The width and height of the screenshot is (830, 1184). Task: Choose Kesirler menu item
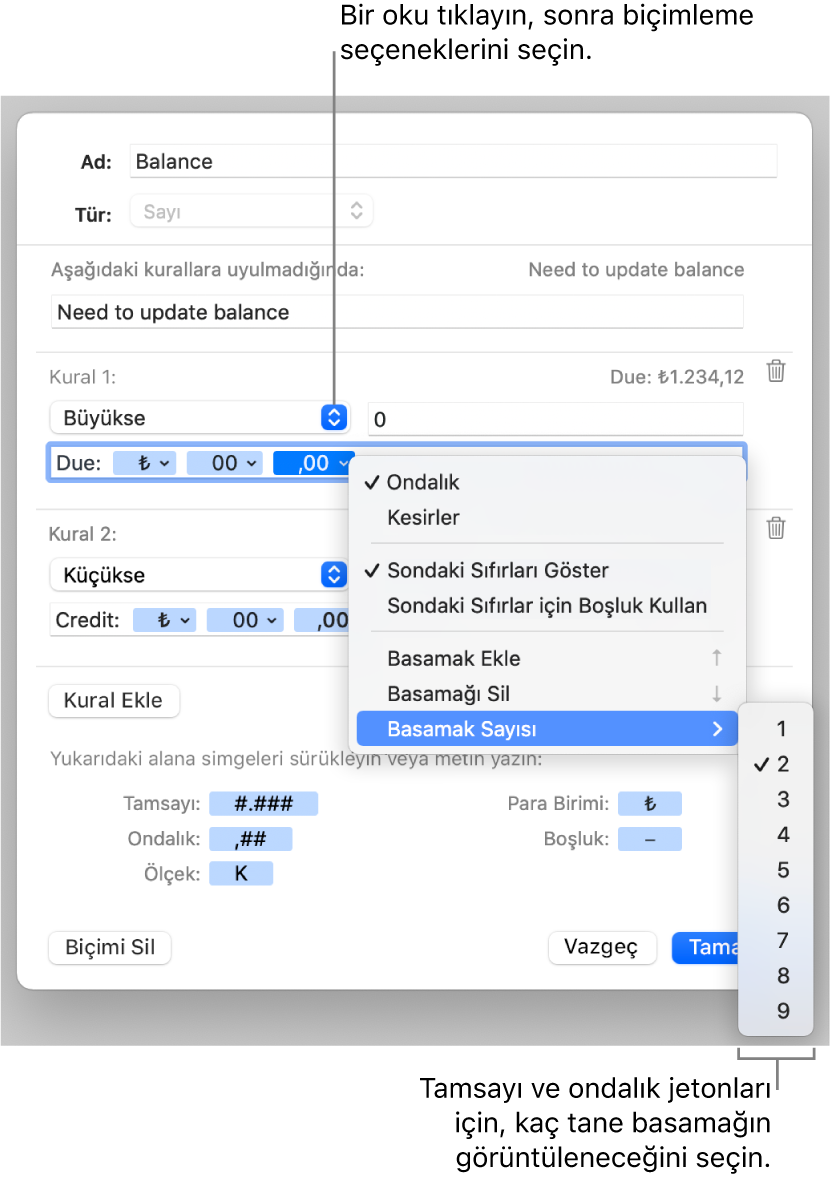(547, 517)
